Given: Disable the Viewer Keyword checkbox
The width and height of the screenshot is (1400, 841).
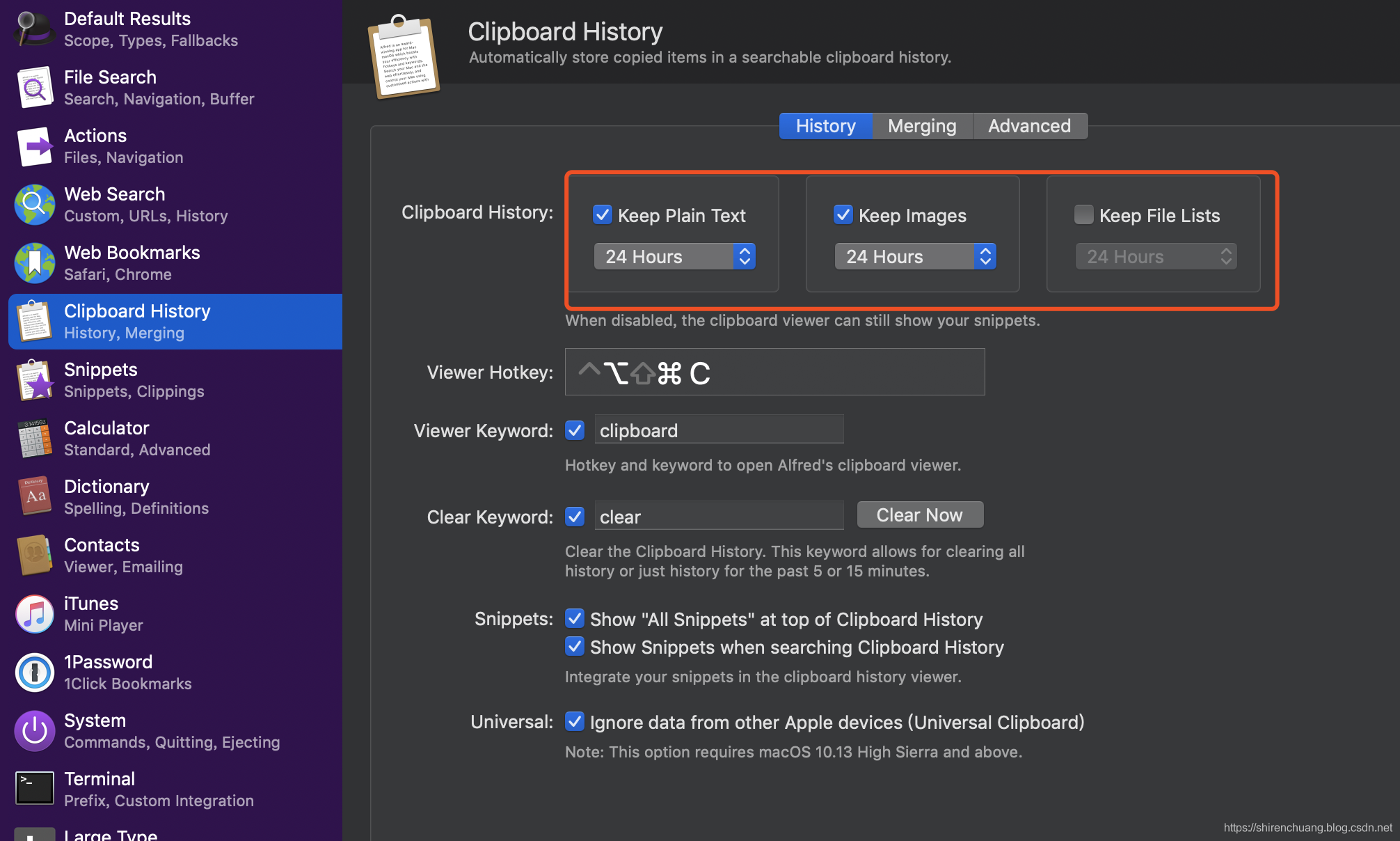Looking at the screenshot, I should (574, 430).
